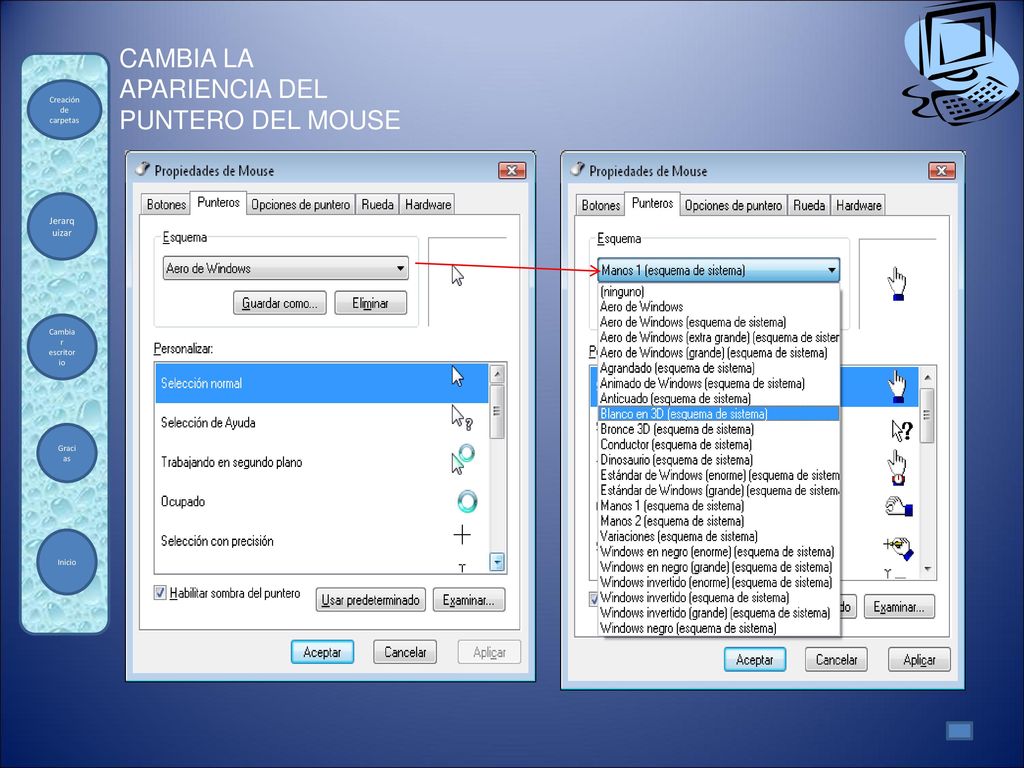Select Selección con precisión row
The image size is (1024, 768).
click(x=321, y=541)
